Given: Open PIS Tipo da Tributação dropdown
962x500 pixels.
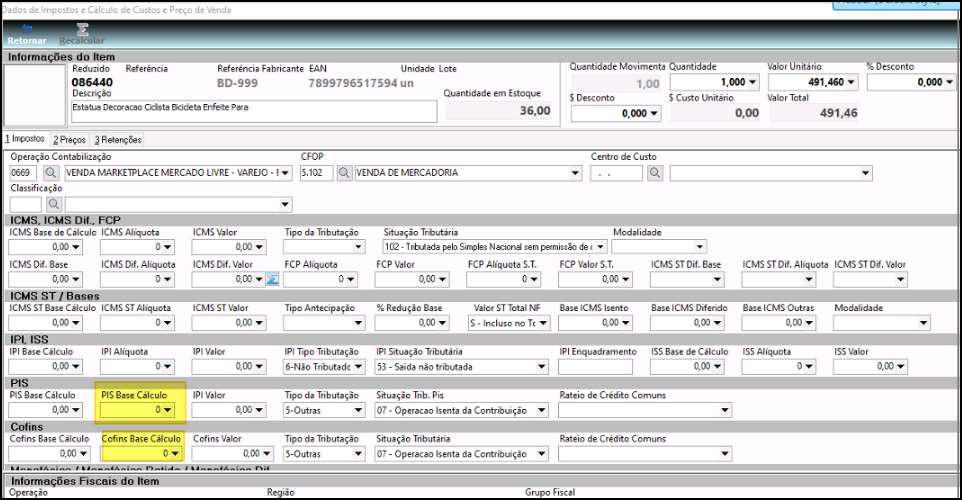Looking at the screenshot, I should pyautogui.click(x=358, y=410).
